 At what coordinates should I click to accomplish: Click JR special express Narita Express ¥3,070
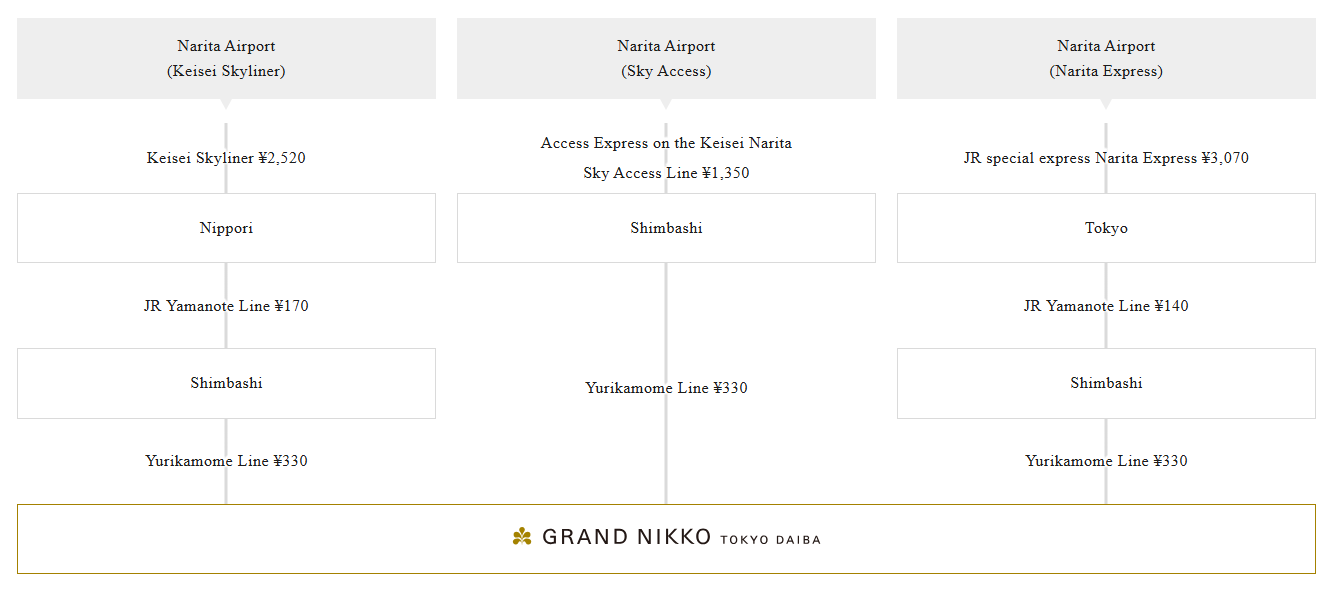pos(1106,158)
